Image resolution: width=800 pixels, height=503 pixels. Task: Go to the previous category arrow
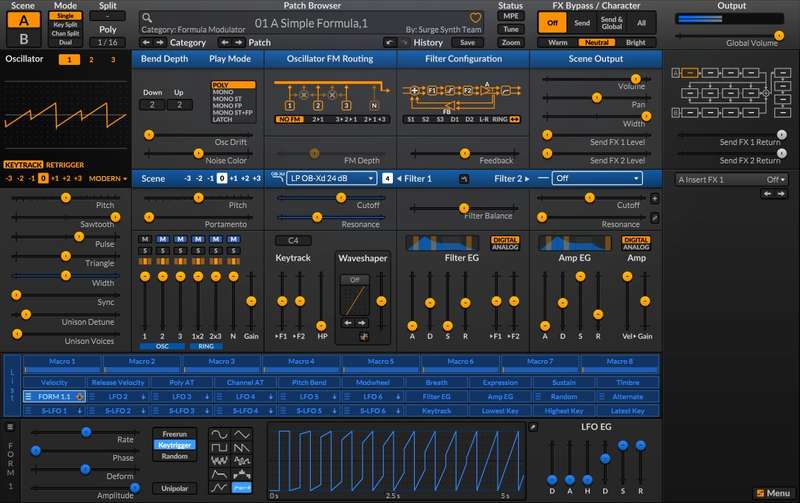point(147,43)
